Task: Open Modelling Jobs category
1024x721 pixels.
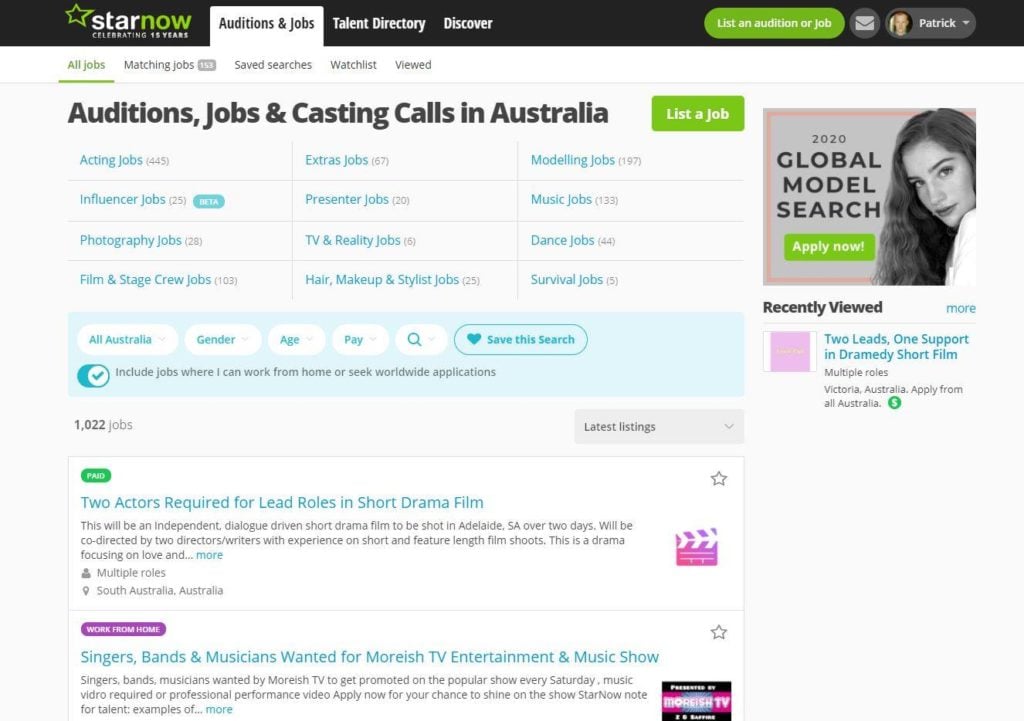Action: (x=573, y=160)
